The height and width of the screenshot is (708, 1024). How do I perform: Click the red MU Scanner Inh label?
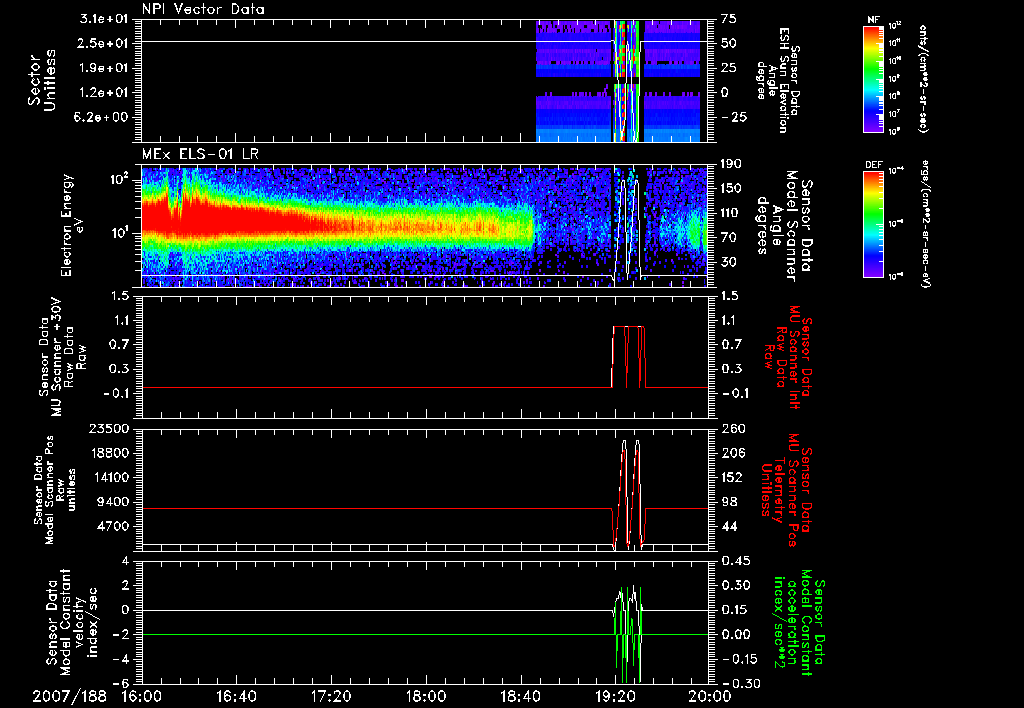tap(786, 357)
